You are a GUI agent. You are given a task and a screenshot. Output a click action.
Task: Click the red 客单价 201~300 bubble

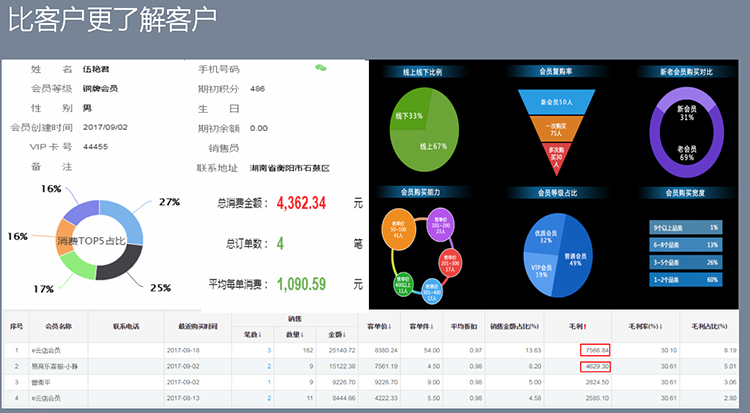(449, 264)
